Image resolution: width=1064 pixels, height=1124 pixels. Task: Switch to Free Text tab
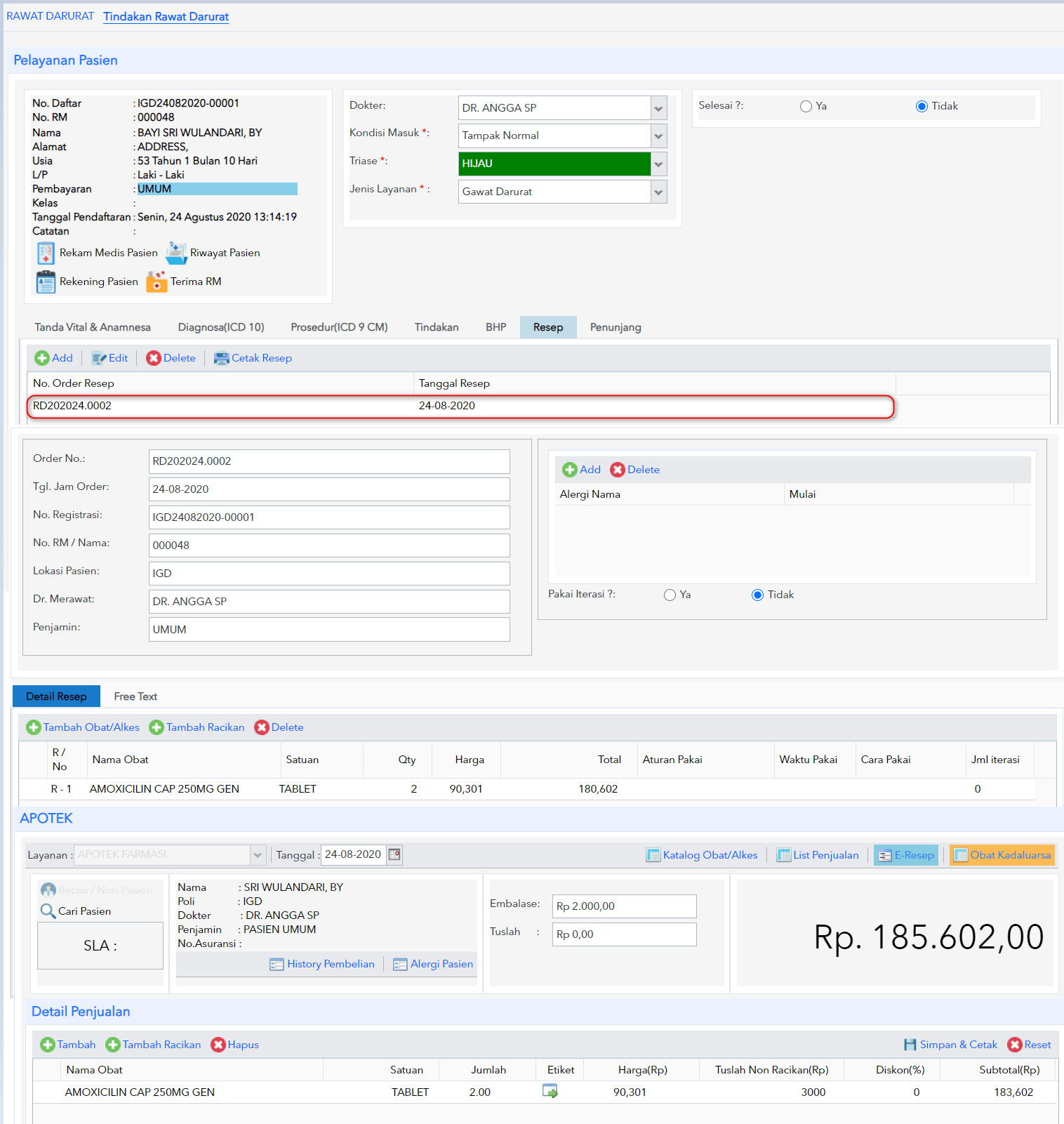coord(135,696)
